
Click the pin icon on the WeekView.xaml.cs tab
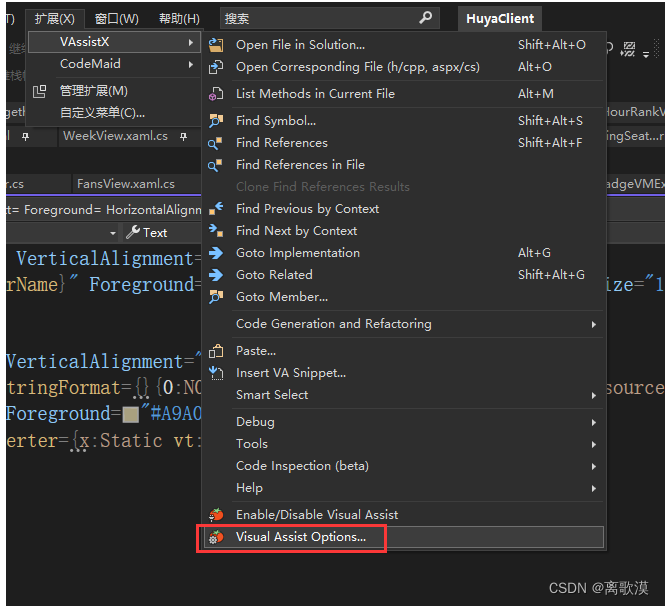183,137
